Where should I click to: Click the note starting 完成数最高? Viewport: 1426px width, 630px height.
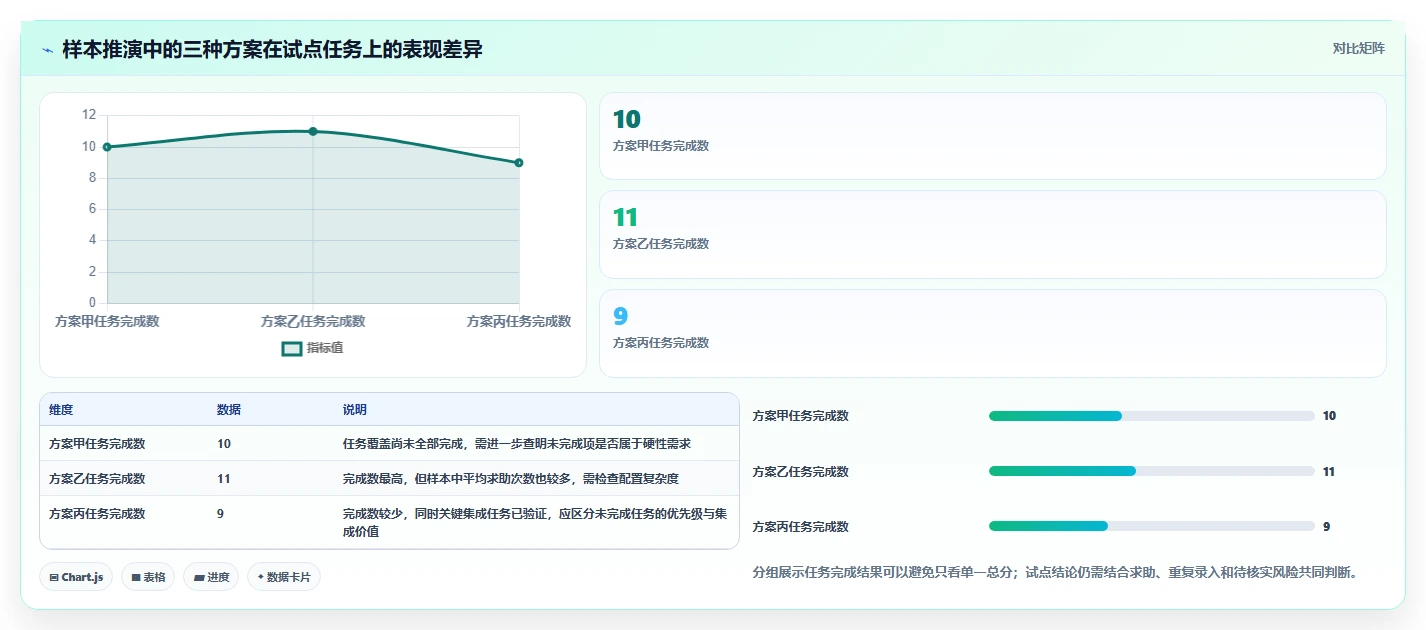click(511, 479)
